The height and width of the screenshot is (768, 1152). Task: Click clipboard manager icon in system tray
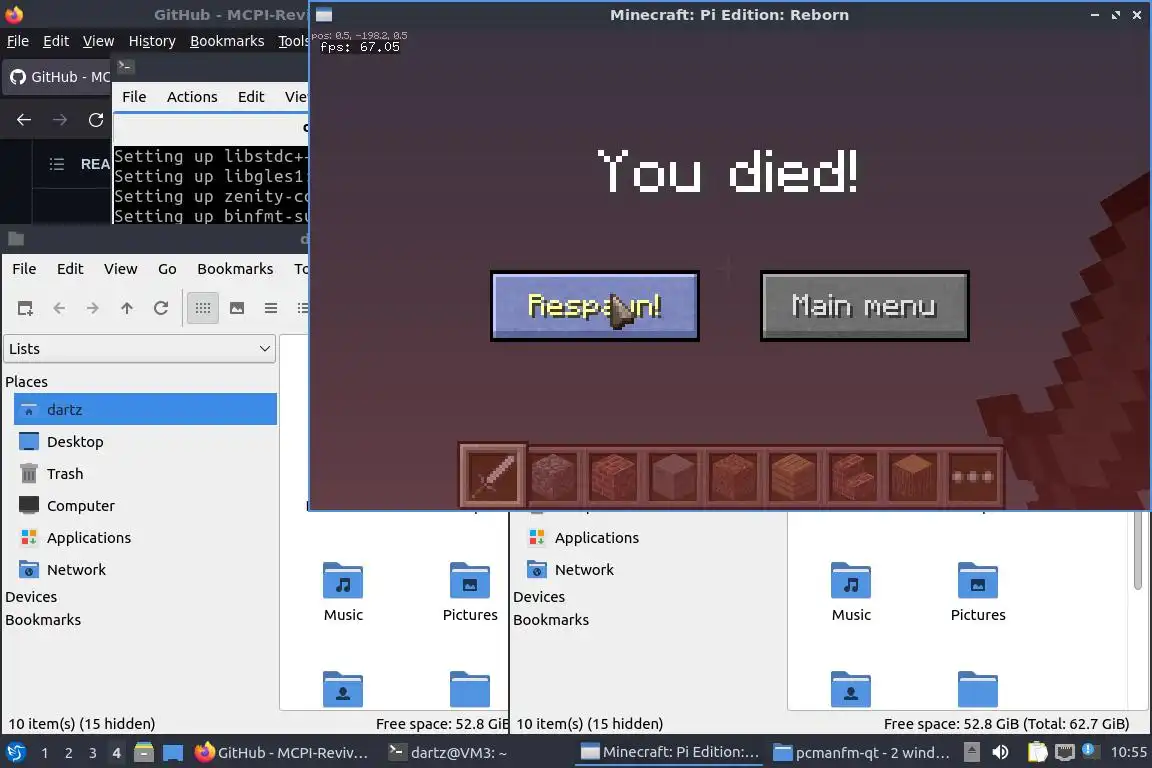(x=1037, y=753)
